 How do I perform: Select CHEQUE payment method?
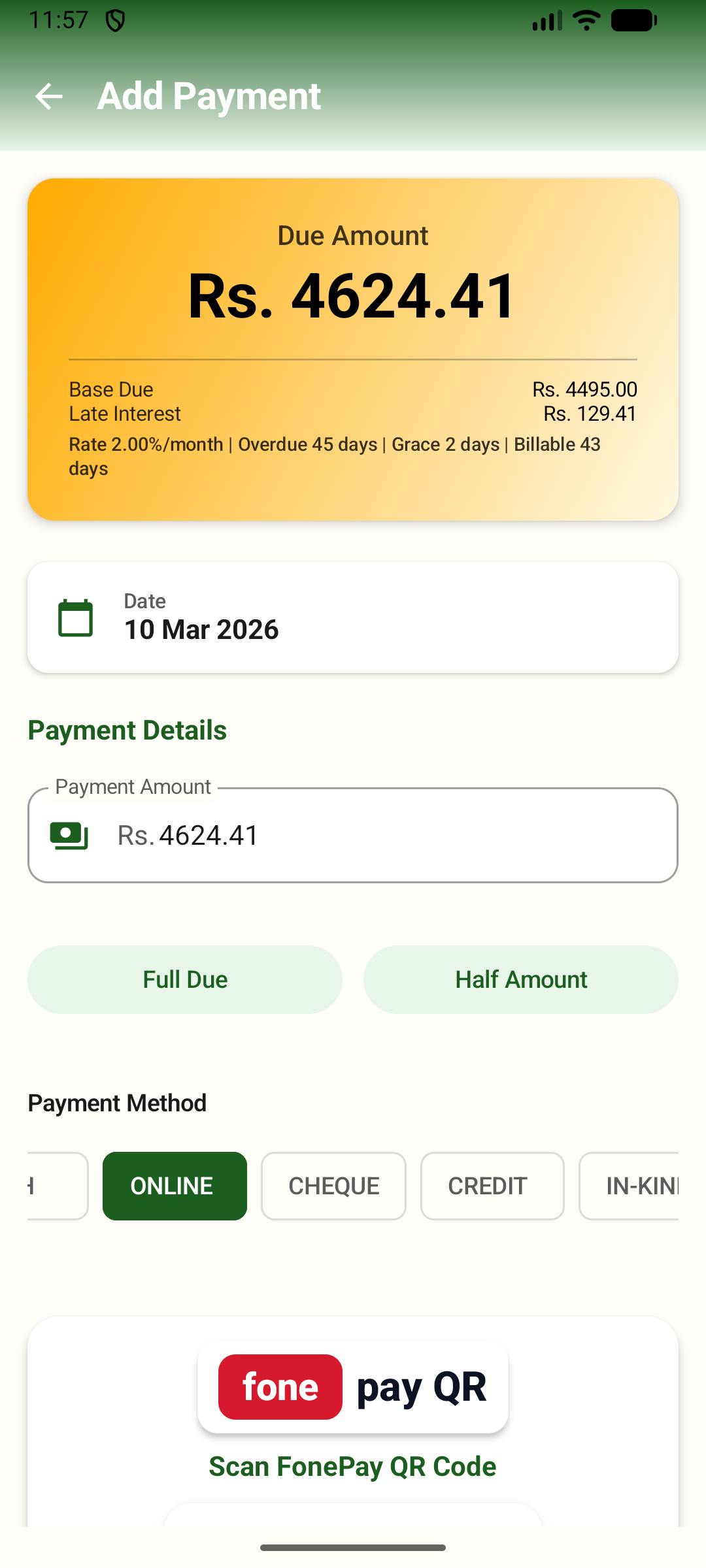[x=333, y=1186]
